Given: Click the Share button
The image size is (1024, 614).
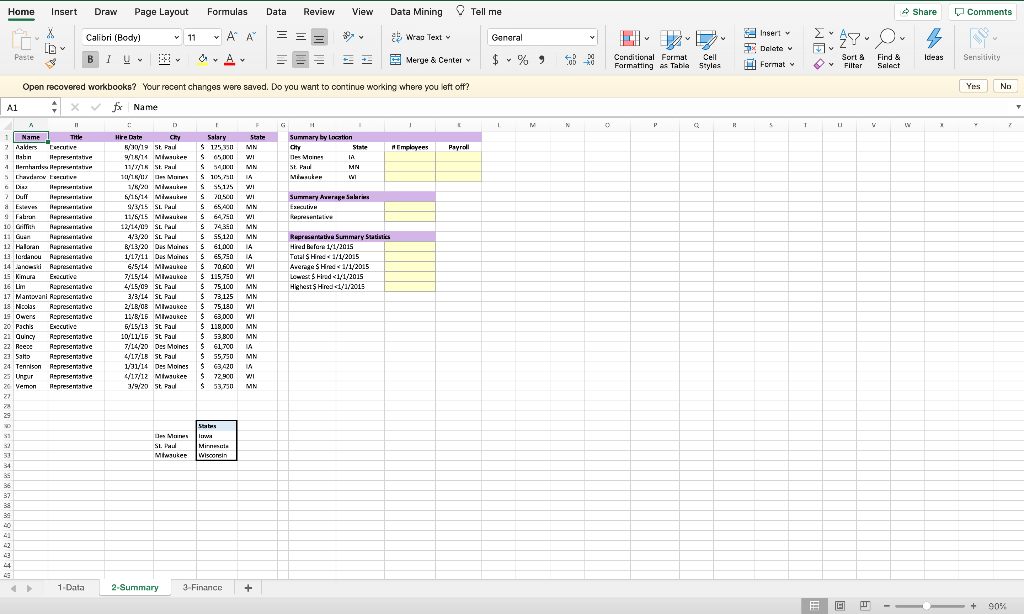Looking at the screenshot, I should [917, 11].
